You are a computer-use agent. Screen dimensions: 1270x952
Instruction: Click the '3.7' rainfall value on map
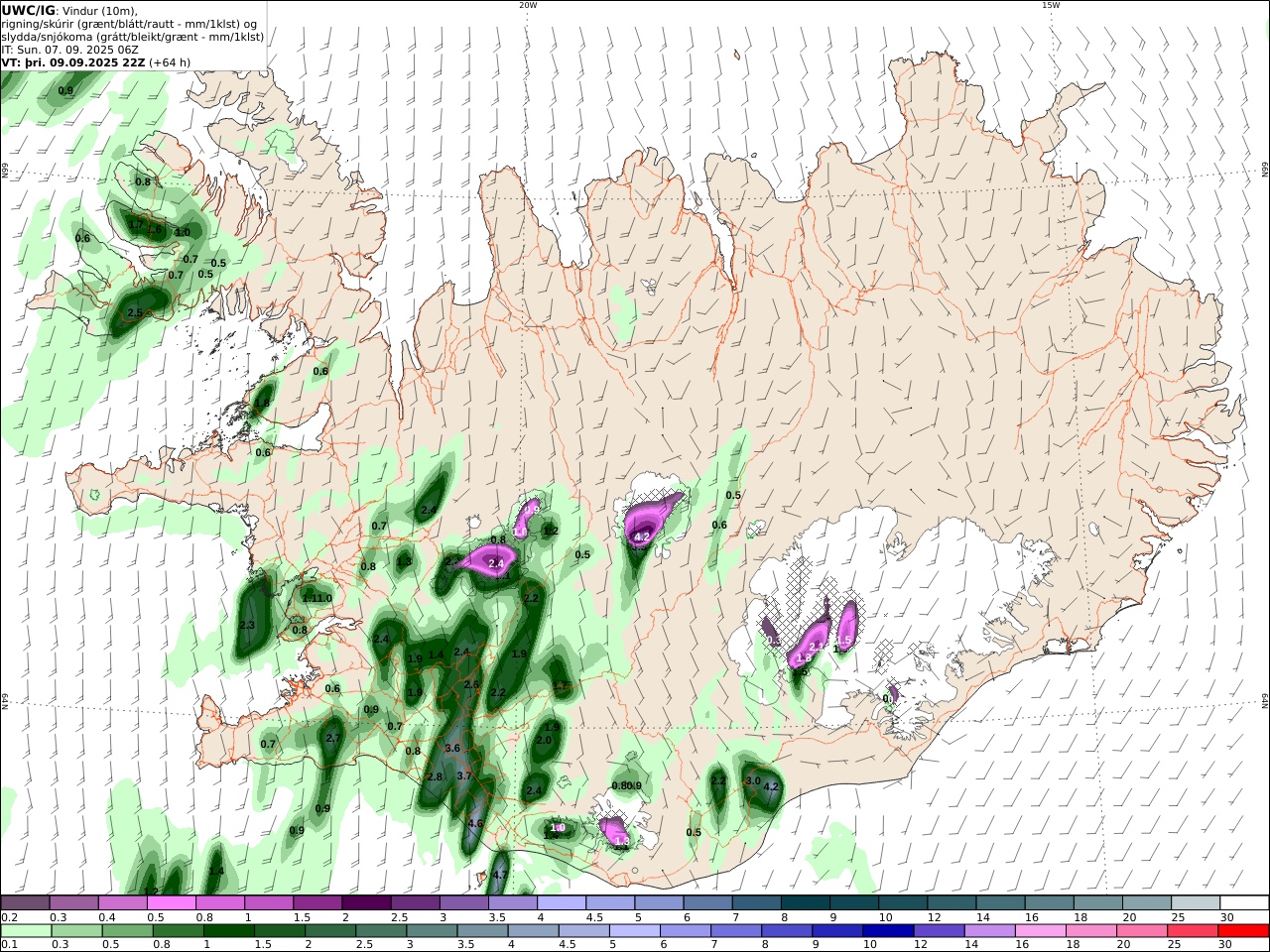point(464,776)
